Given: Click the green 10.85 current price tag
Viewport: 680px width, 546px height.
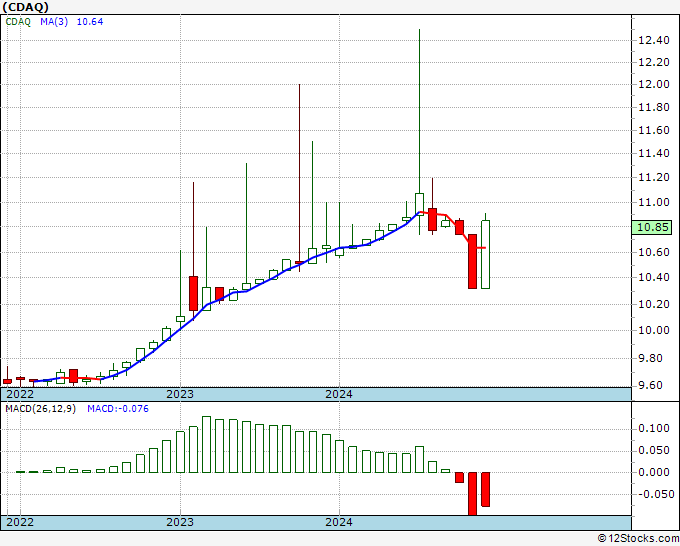Looking at the screenshot, I should (651, 227).
